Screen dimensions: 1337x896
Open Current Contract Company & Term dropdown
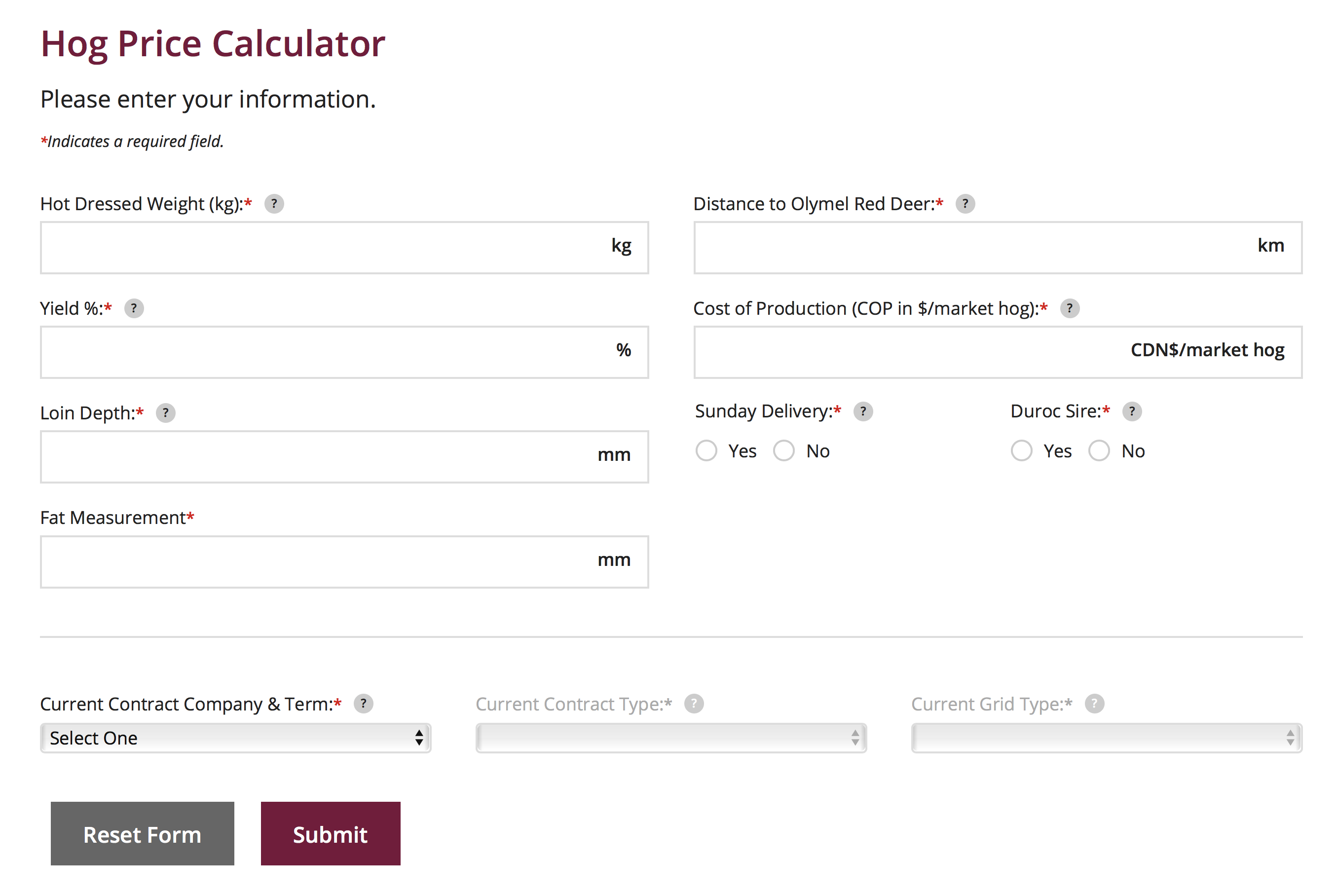click(235, 738)
